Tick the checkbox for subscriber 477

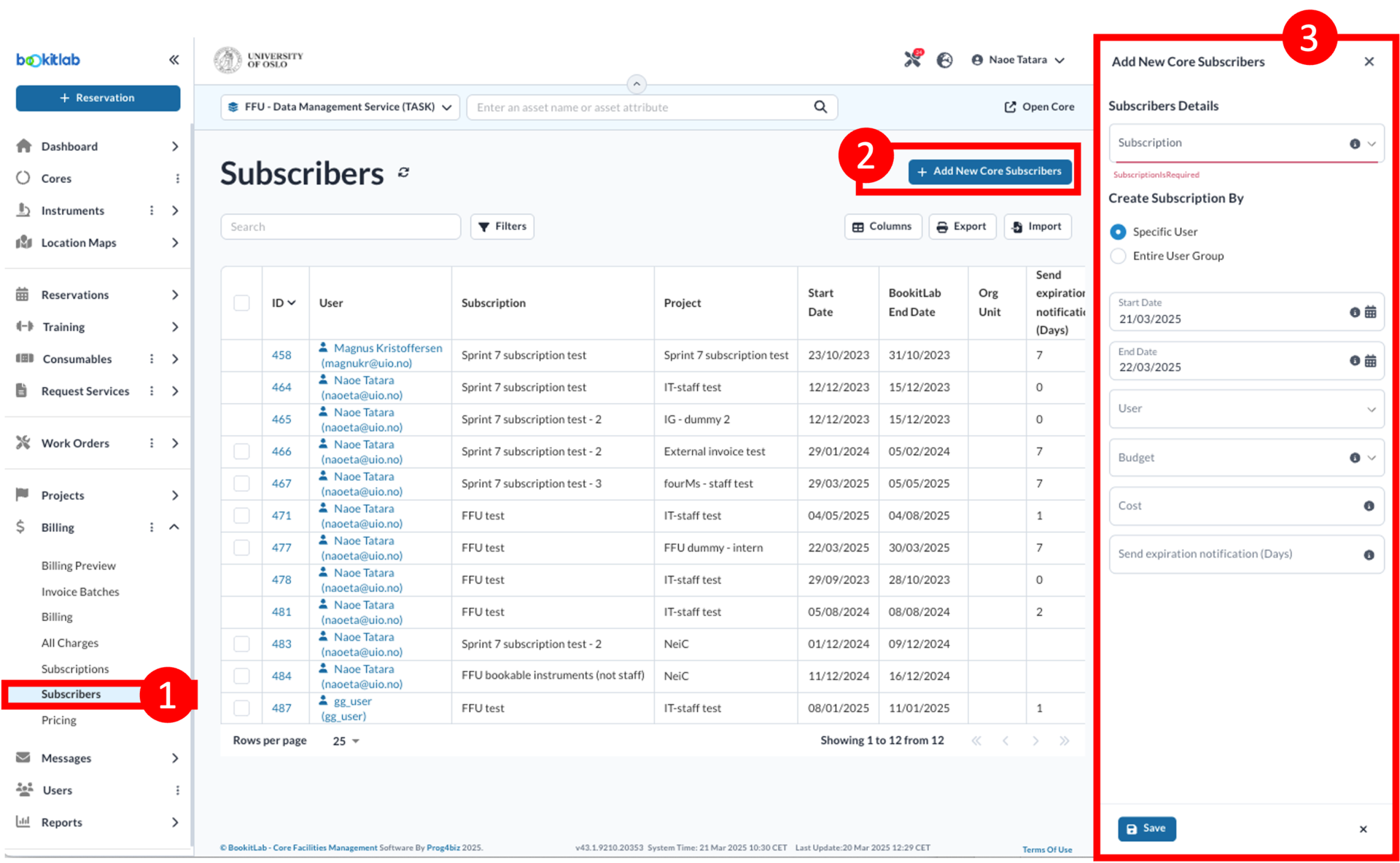pyautogui.click(x=241, y=547)
